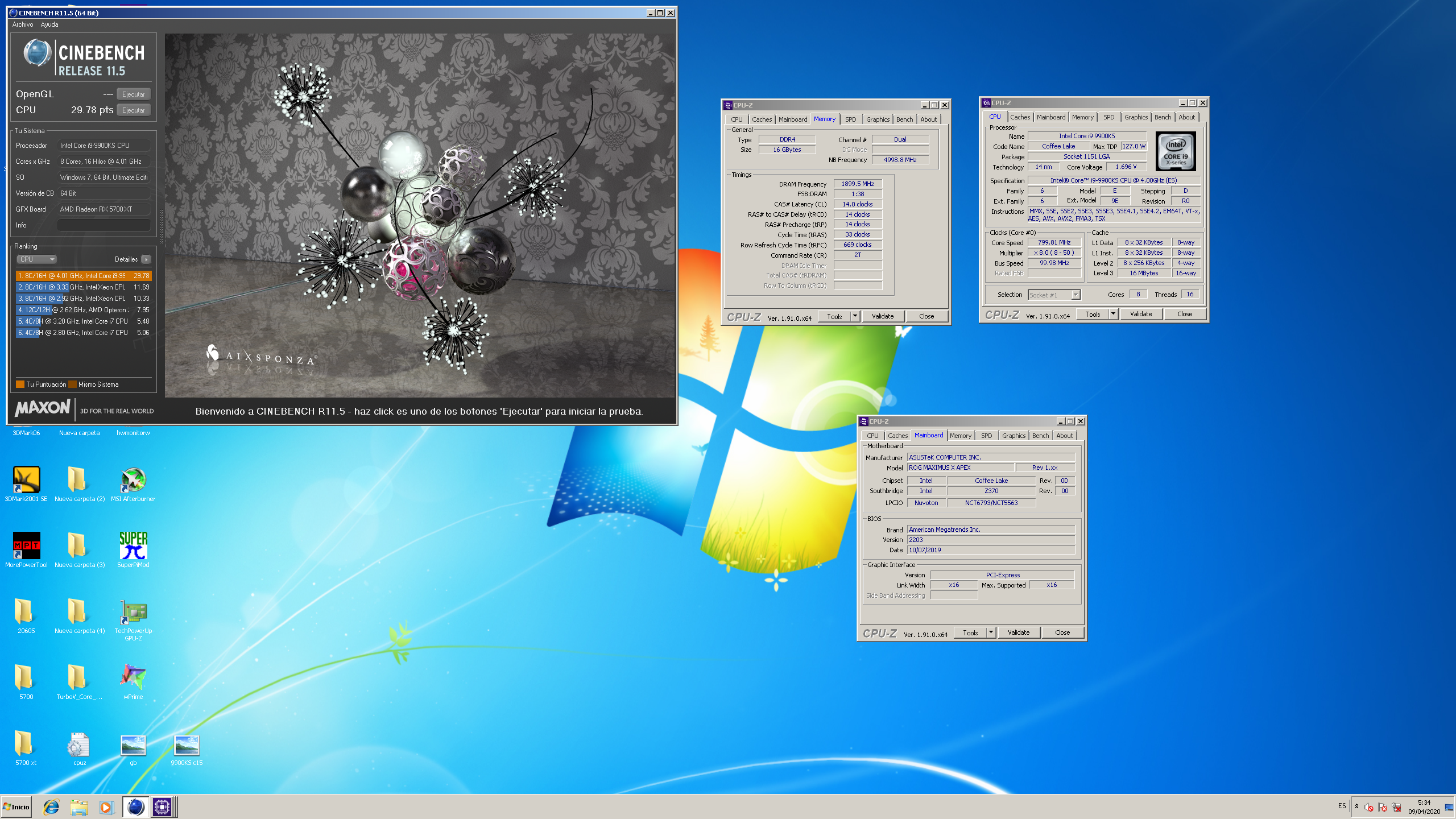The image size is (1456, 819).
Task: Open Tools dropdown arrow in Memory CPU-Z
Action: (855, 316)
